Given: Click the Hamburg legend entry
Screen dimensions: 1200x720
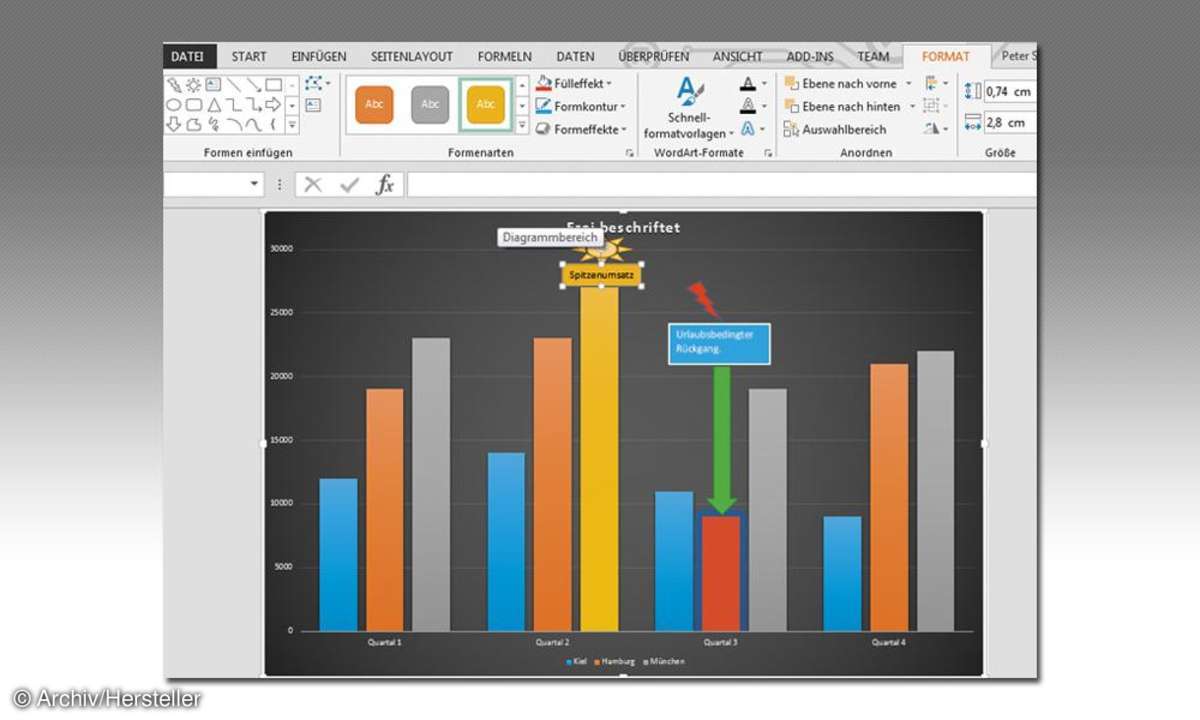Looking at the screenshot, I should point(615,661).
